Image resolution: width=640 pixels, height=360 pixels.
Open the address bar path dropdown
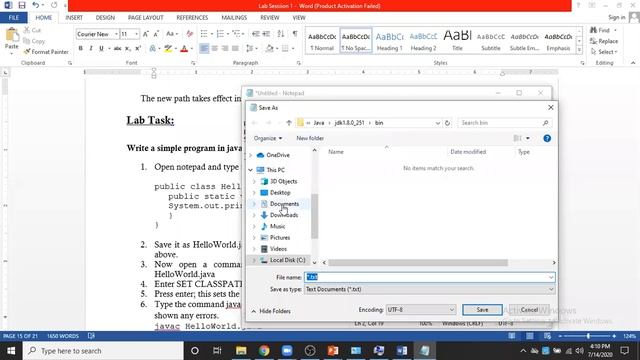(438, 123)
